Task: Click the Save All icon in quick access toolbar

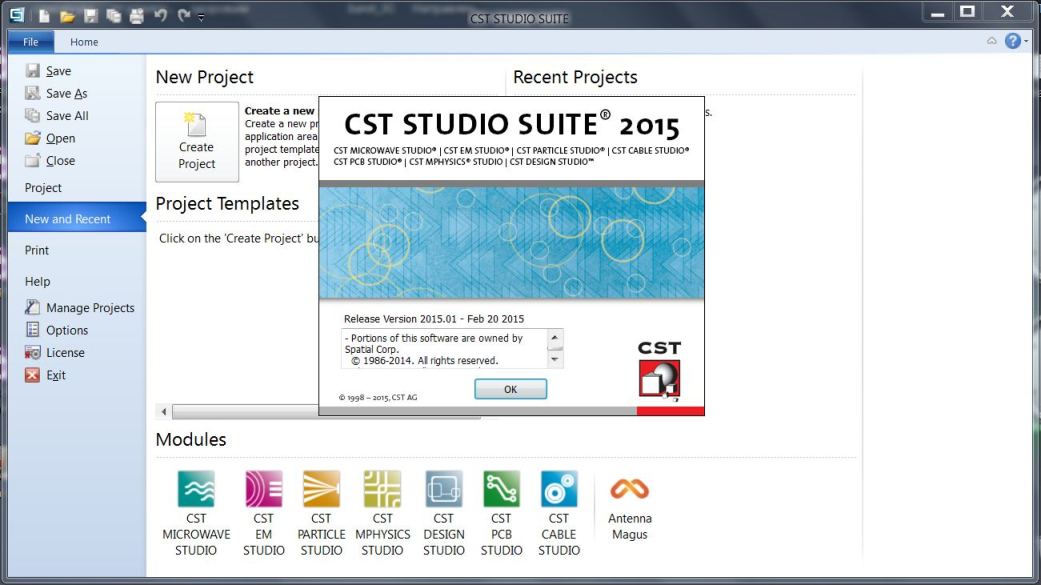Action: point(114,16)
